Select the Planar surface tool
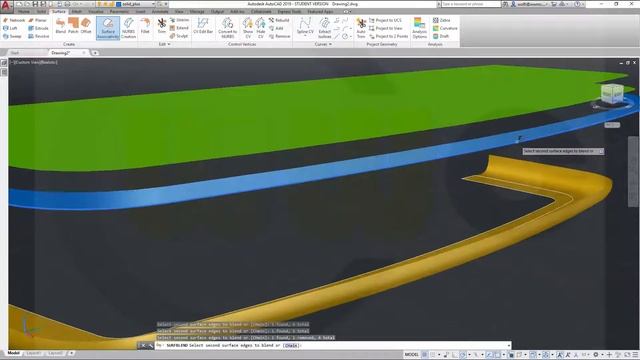The height and width of the screenshot is (360, 640). [38, 20]
